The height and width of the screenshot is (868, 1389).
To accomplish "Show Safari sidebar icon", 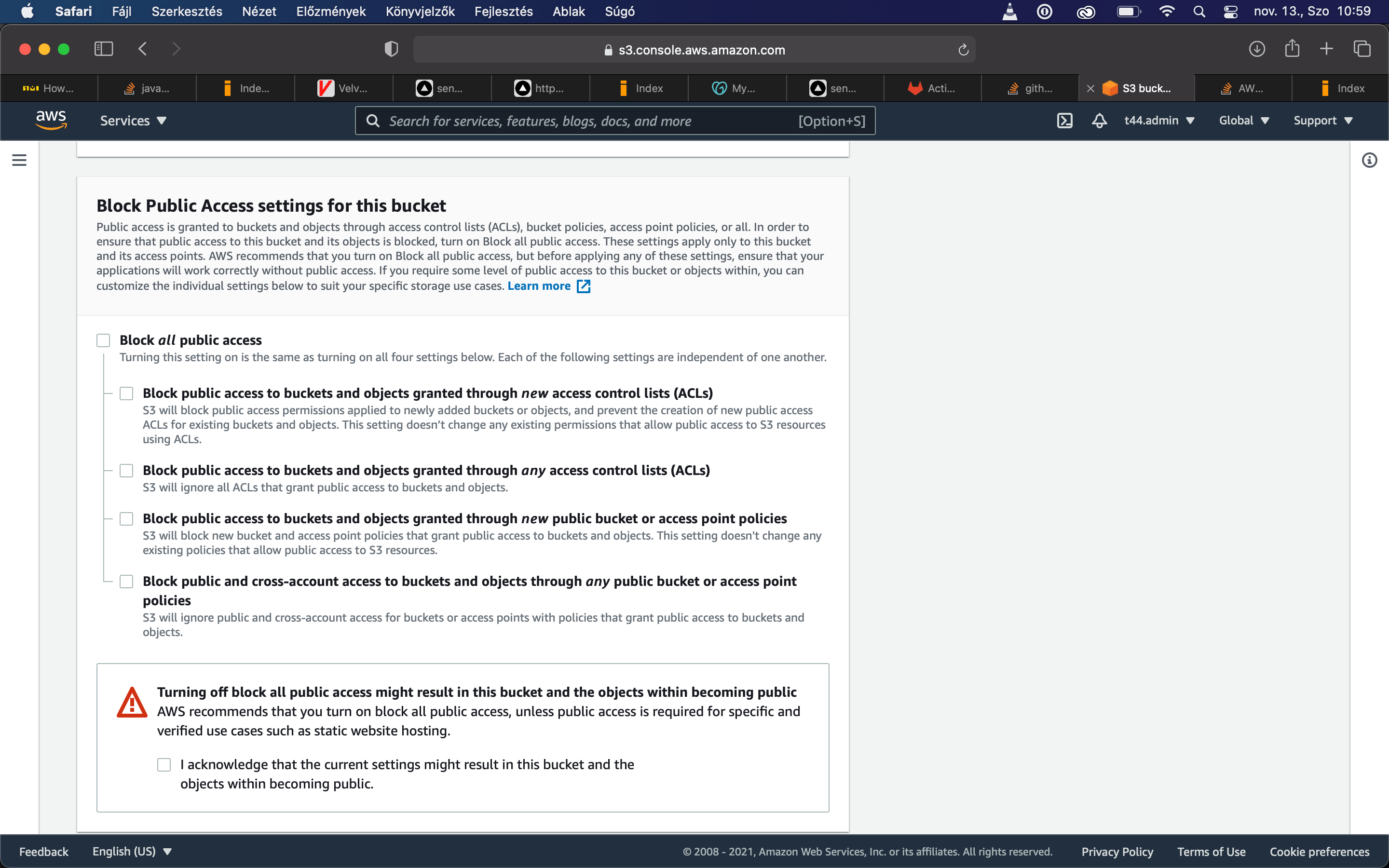I will [103, 49].
